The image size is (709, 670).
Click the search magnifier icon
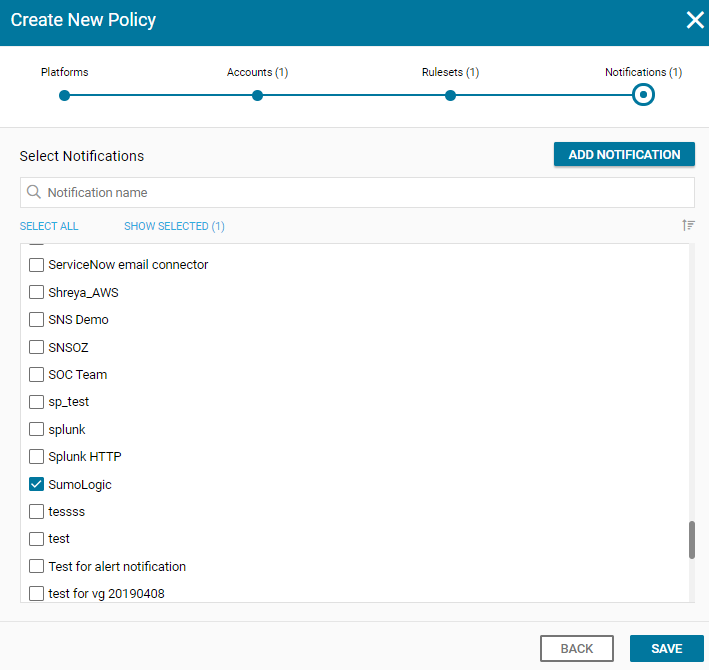34,192
